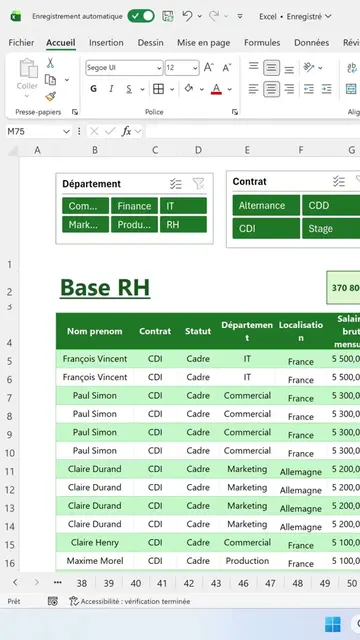Switch to the Accueil tab
Image resolution: width=360 pixels, height=640 pixels.
click(x=61, y=42)
